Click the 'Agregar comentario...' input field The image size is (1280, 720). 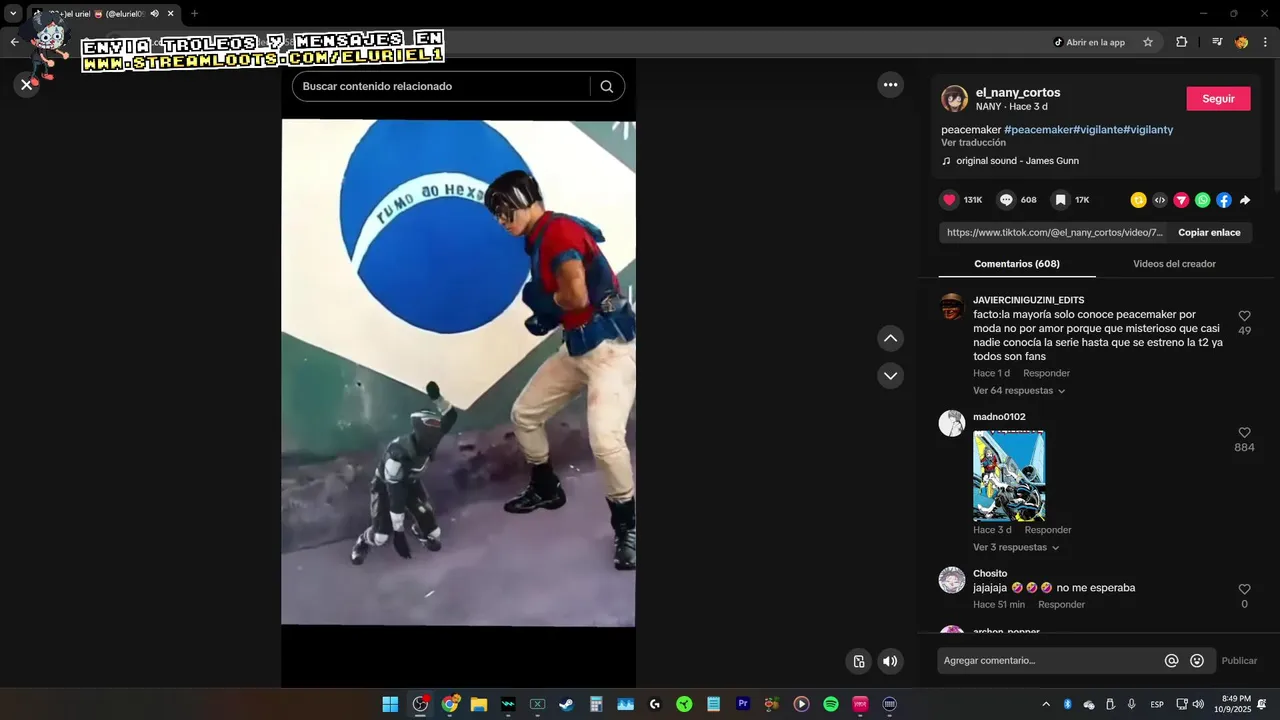pos(1050,661)
